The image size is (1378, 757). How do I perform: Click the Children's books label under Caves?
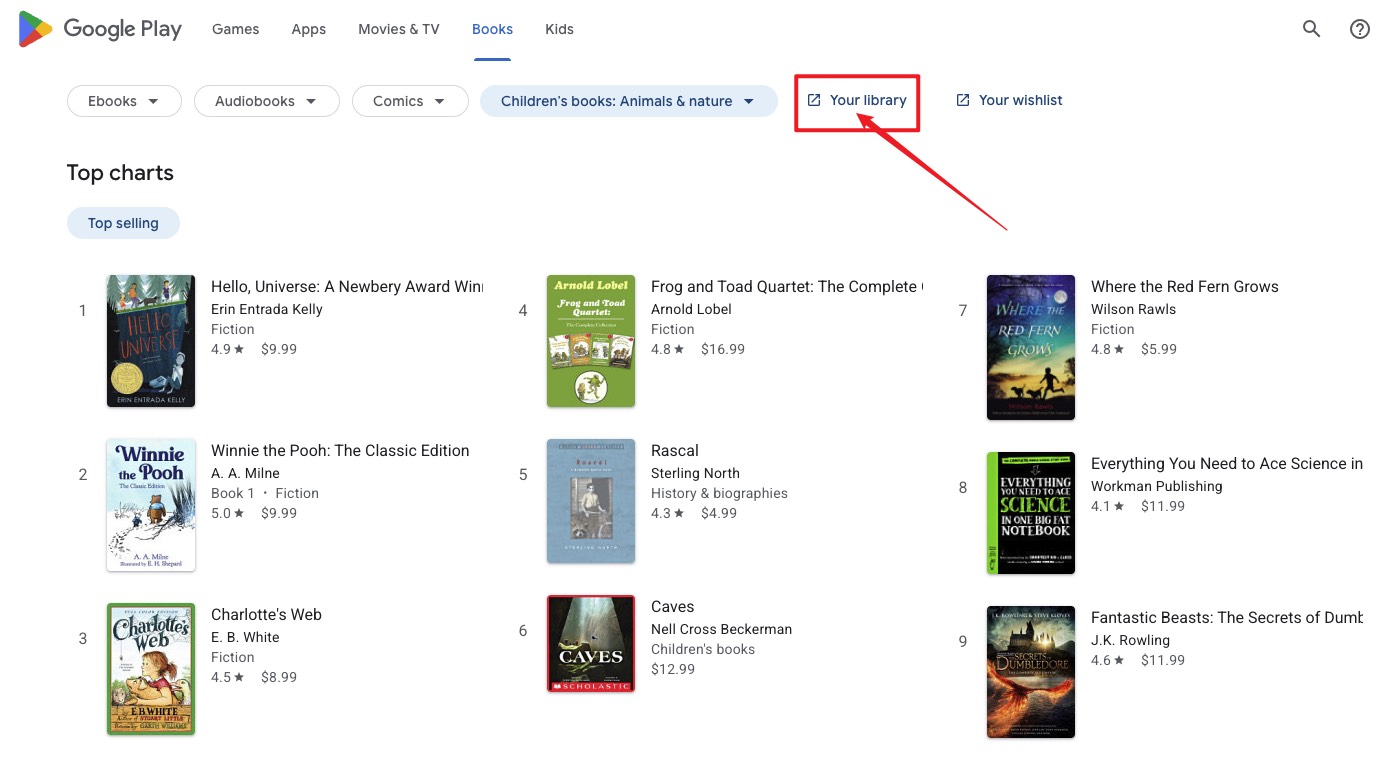pos(703,649)
